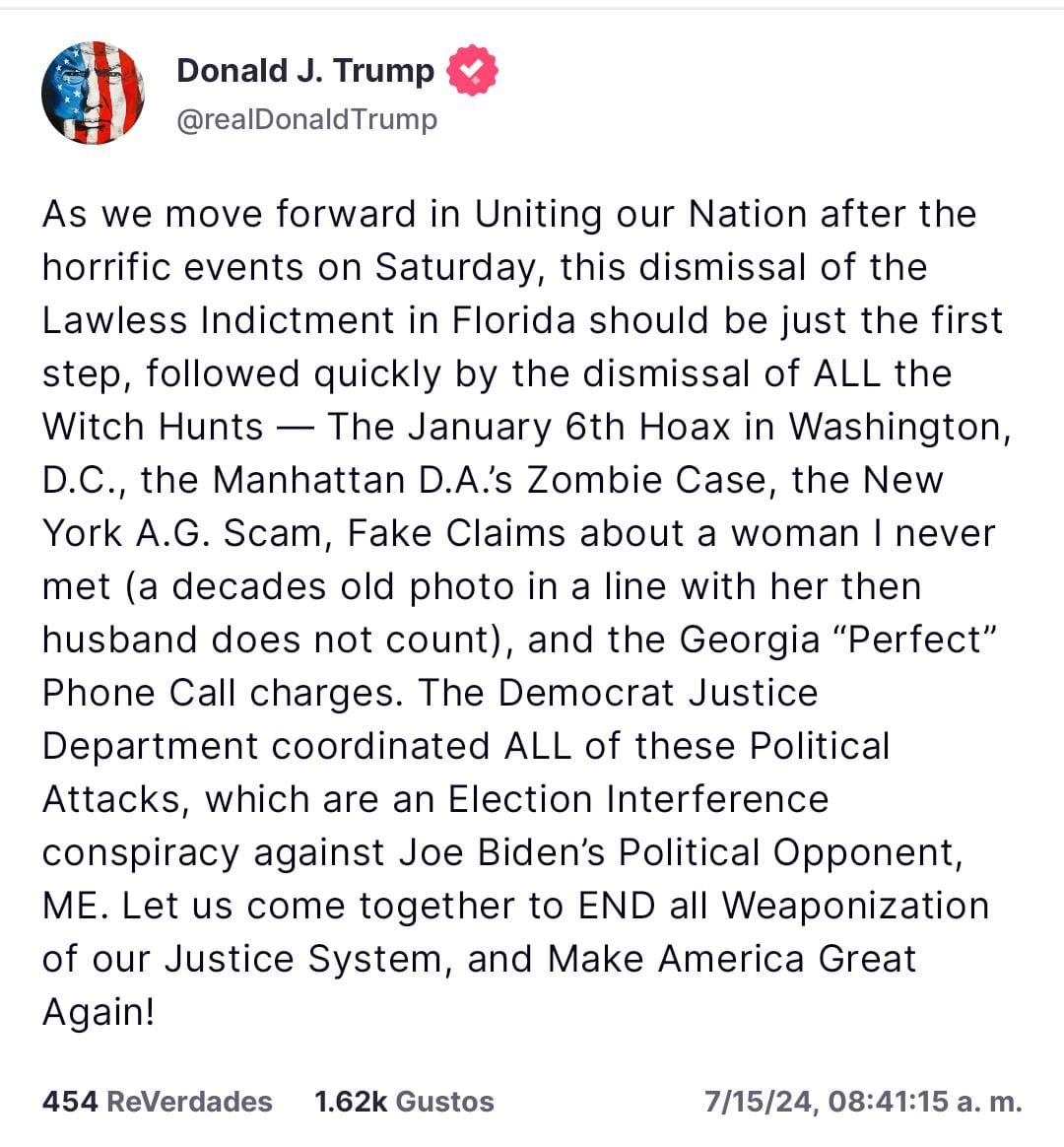Open the 7/15/24 08:41:15 a. m. timestamp
Screen dimensions: 1064x1147
tap(863, 1102)
